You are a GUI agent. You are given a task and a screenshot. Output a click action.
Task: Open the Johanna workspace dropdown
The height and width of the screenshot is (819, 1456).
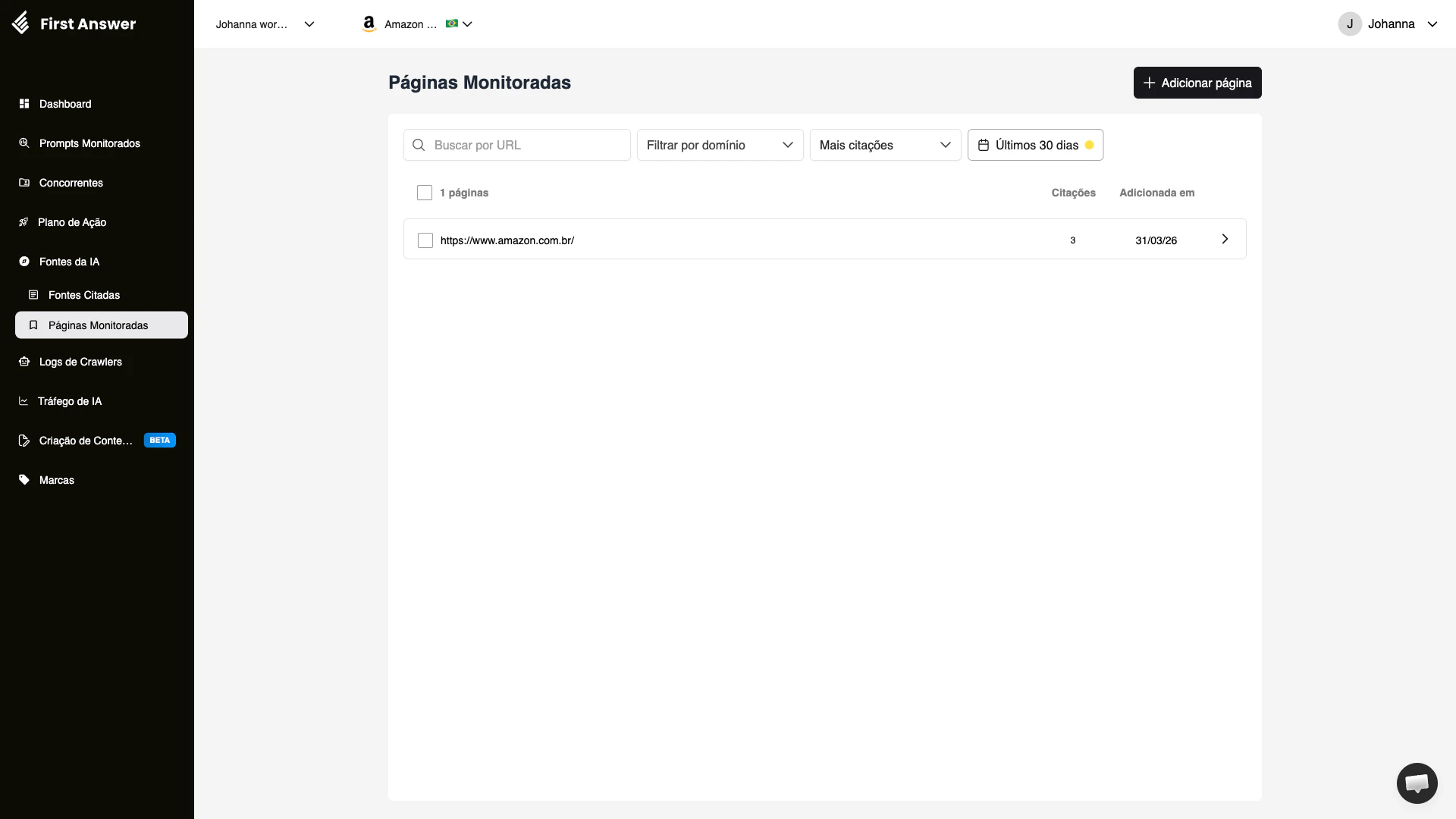265,24
